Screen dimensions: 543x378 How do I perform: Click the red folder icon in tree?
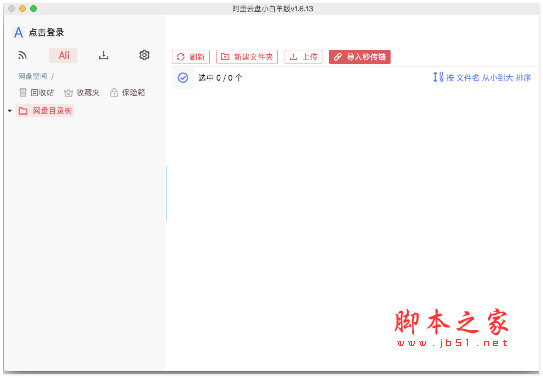(x=23, y=111)
